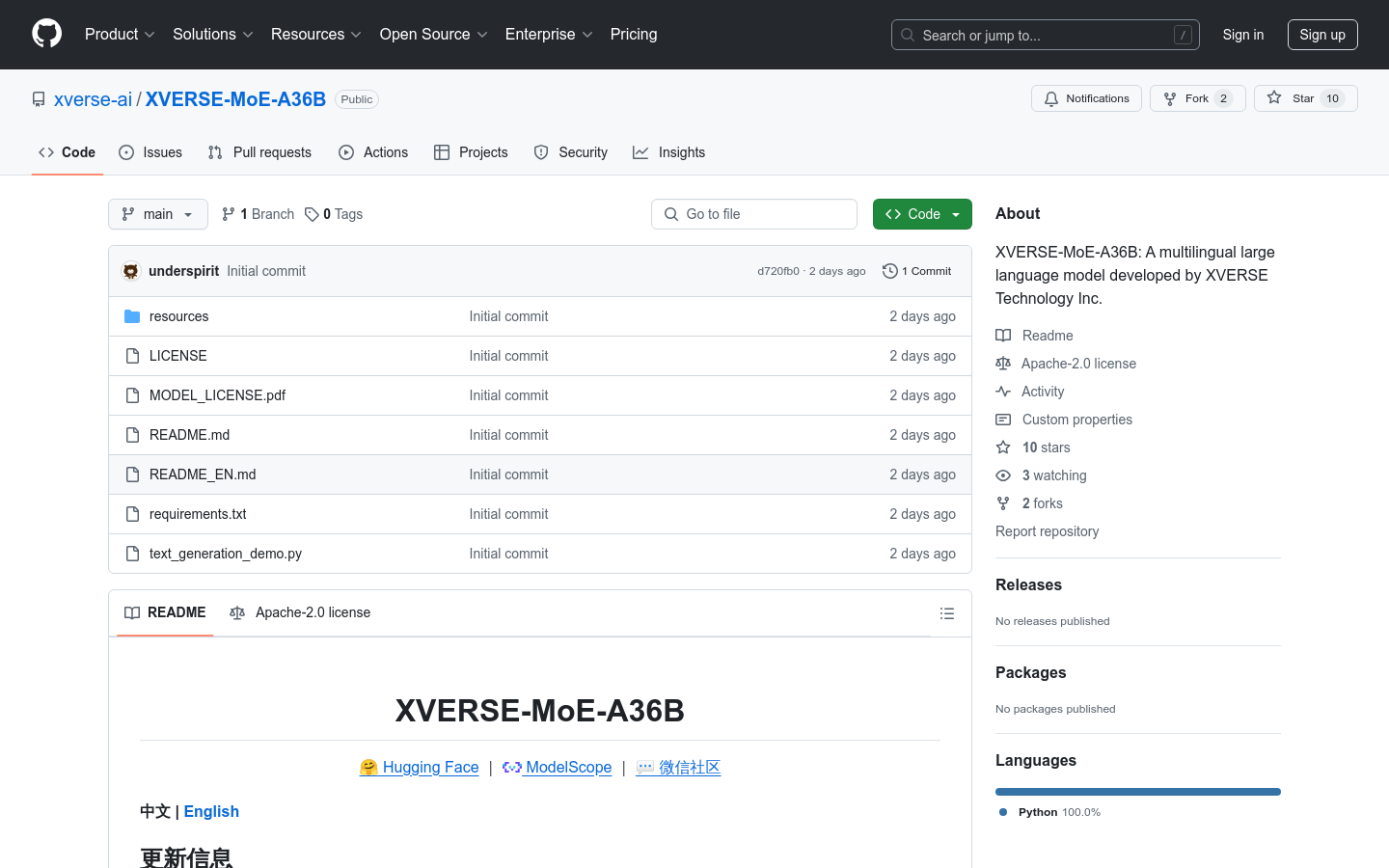The height and width of the screenshot is (868, 1389).
Task: Open the README.md file
Action: click(x=189, y=435)
